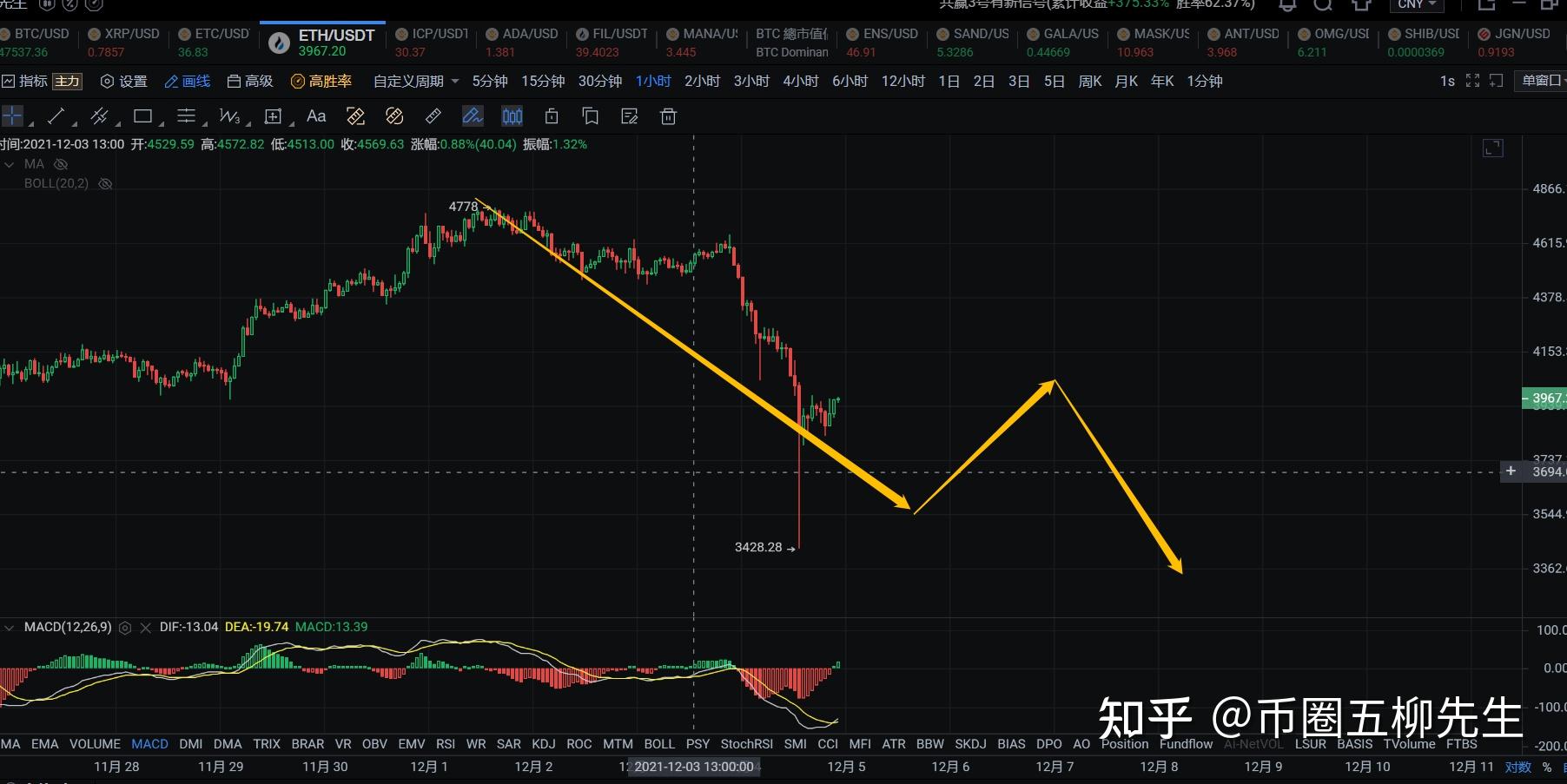1567x784 pixels.
Task: Toggle the 对数 log scale option
Action: (1518, 768)
